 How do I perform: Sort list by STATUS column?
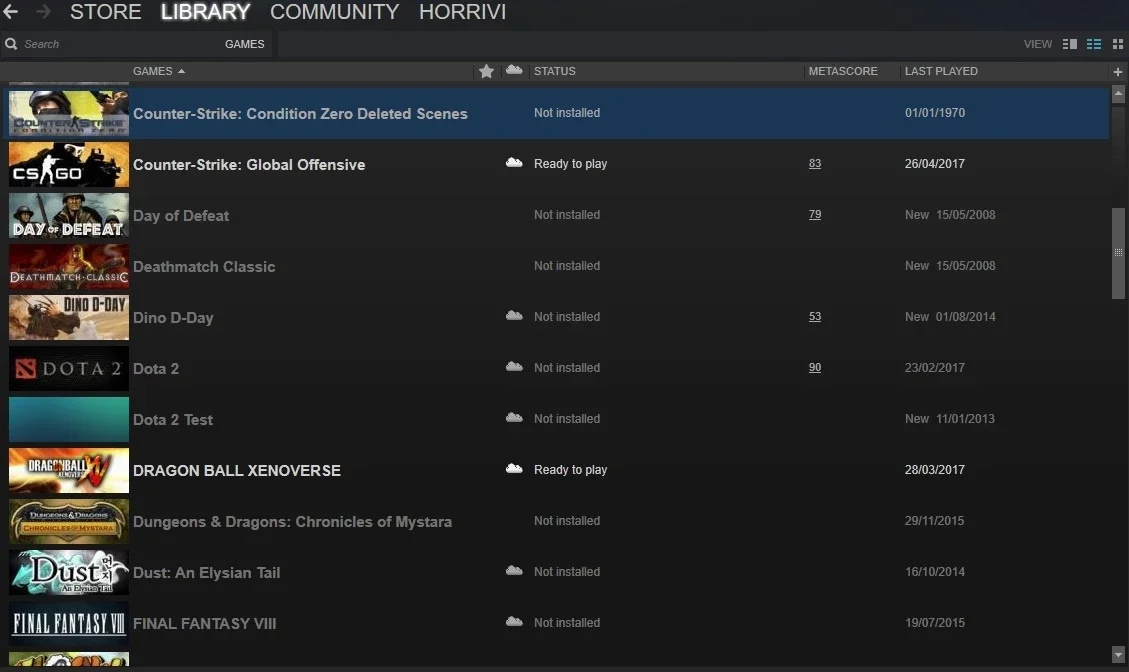(x=554, y=71)
